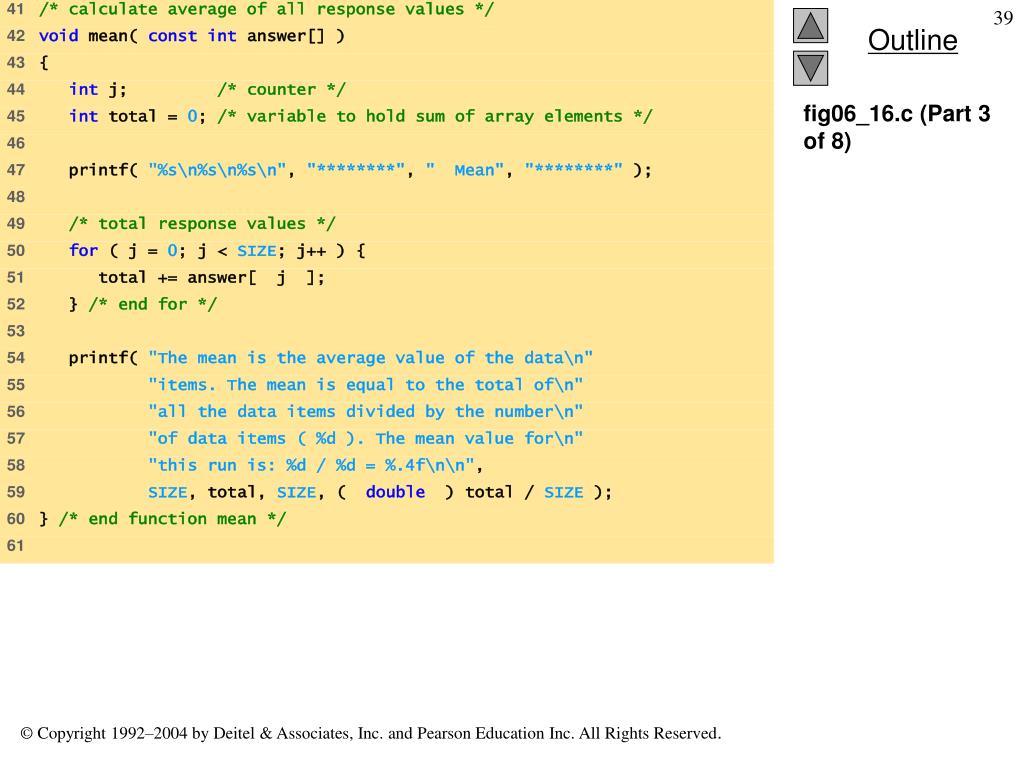Screen dimensions: 1024x768
Task: Click the 'for' keyword on line 50
Action: (x=84, y=251)
